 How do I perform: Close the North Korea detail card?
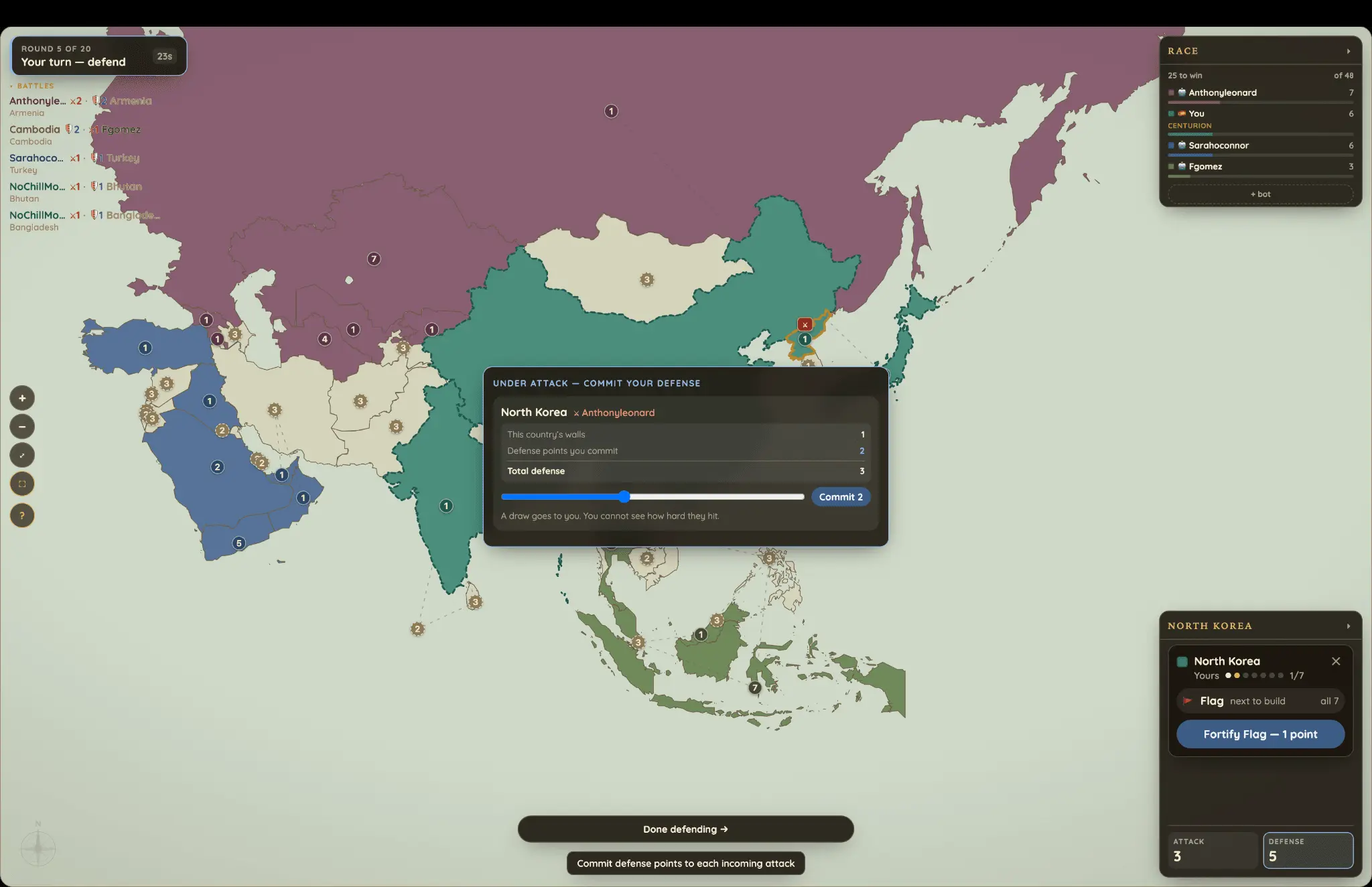point(1336,661)
